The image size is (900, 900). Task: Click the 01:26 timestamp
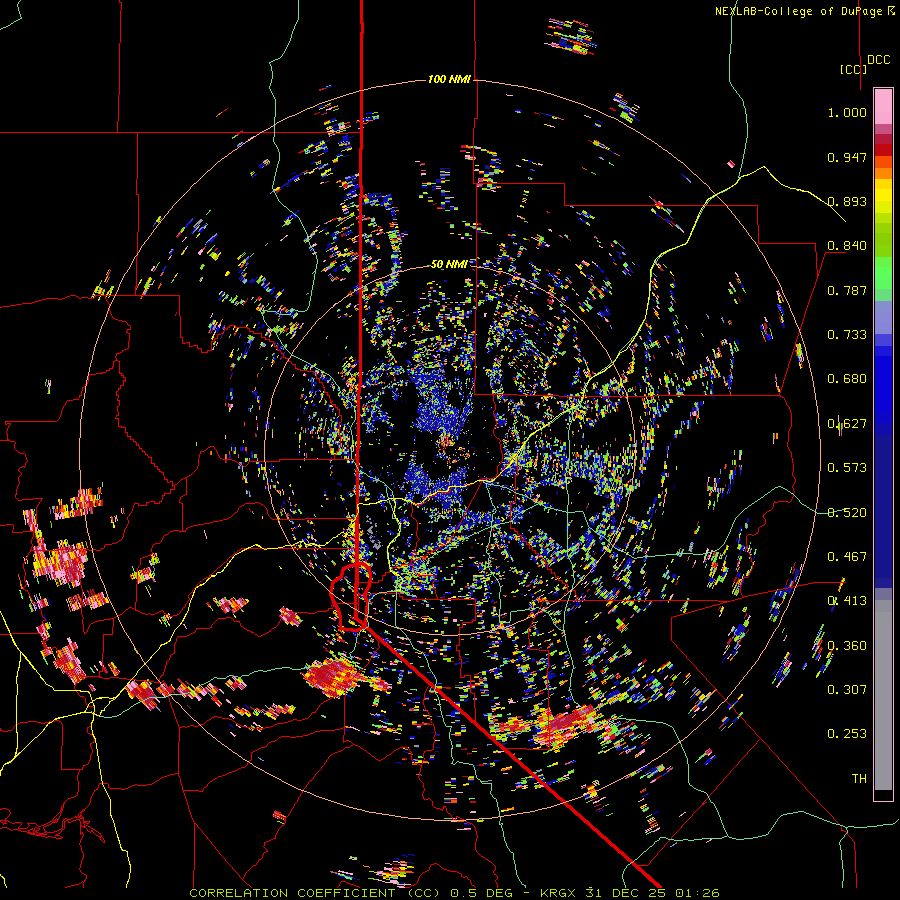tap(697, 893)
